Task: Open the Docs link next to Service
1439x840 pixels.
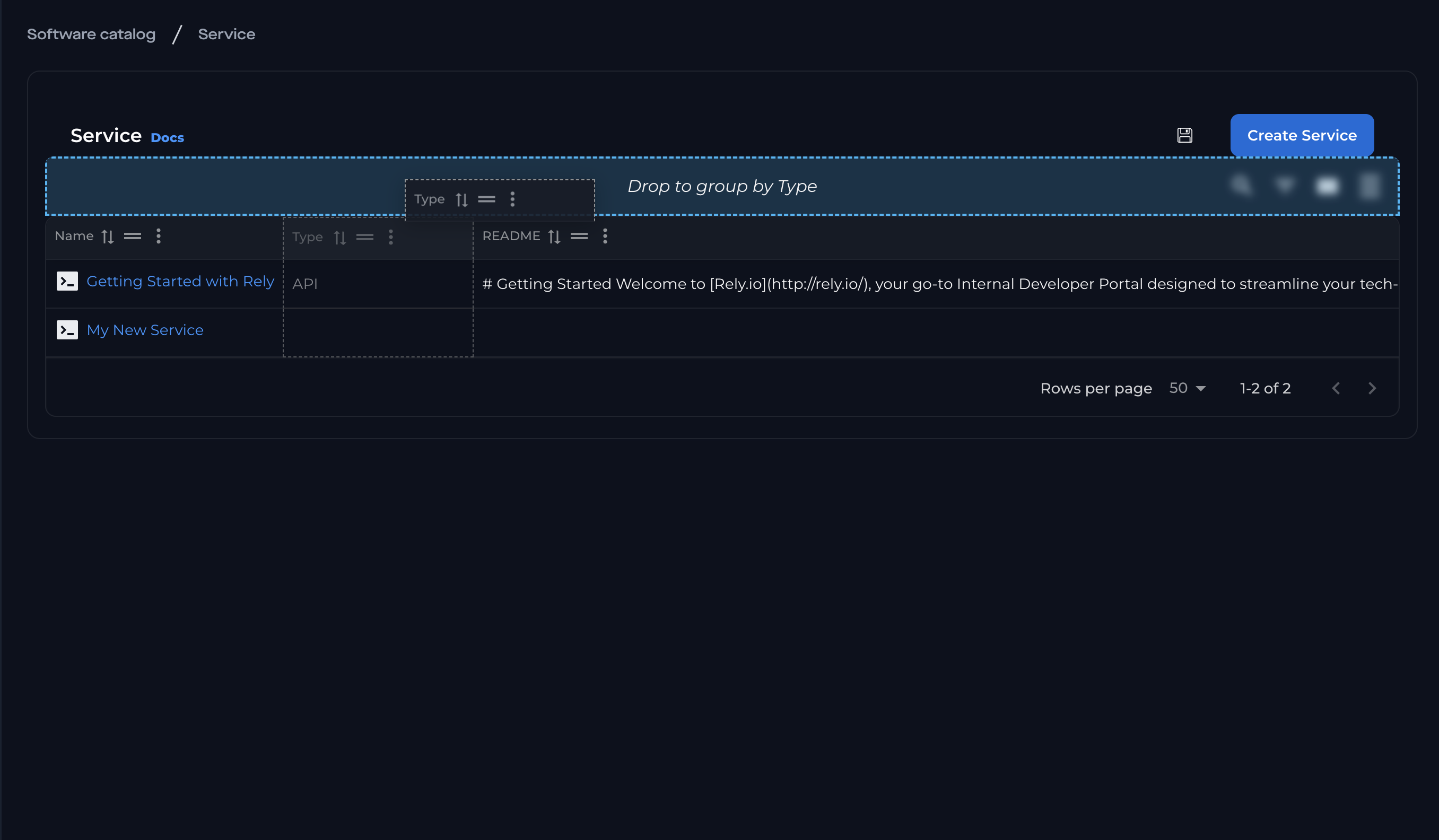Action: [x=167, y=138]
